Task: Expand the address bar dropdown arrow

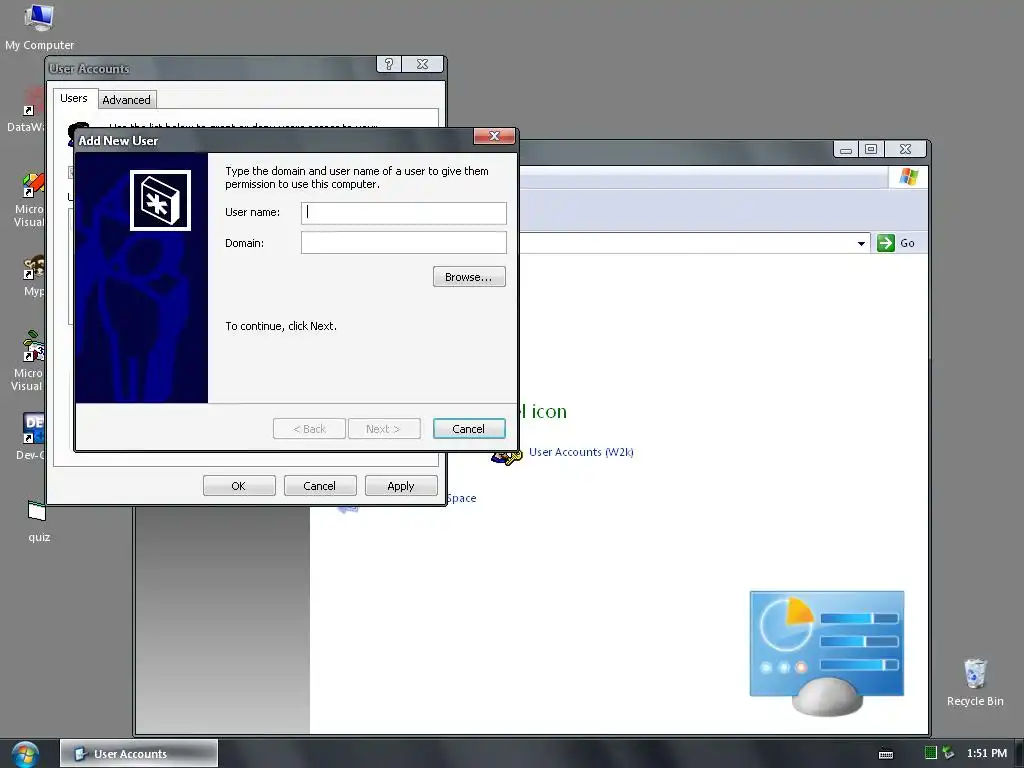Action: (861, 244)
